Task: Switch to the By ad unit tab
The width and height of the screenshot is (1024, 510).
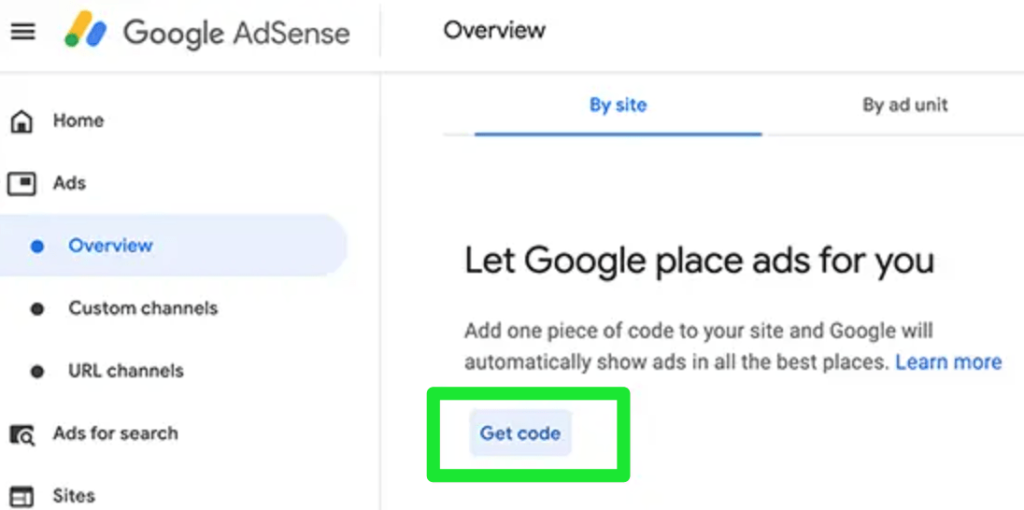Action: pyautogui.click(x=905, y=105)
